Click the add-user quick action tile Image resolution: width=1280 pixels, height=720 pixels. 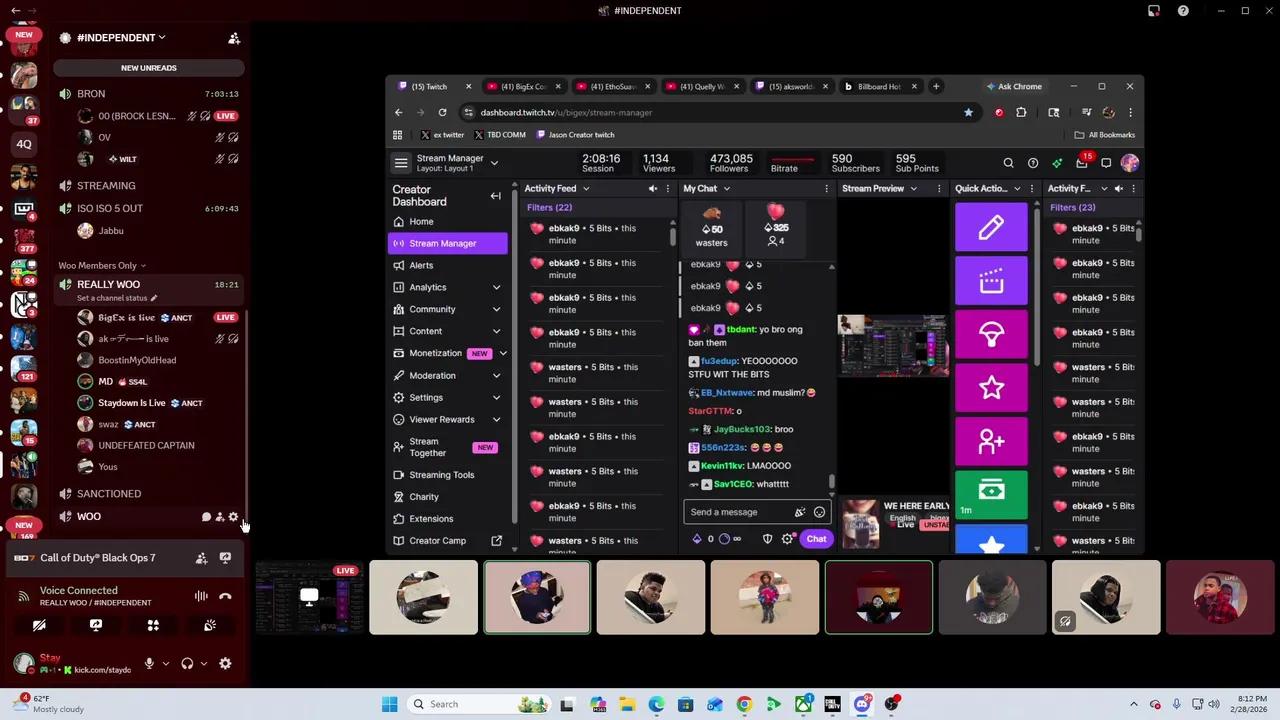(x=991, y=441)
